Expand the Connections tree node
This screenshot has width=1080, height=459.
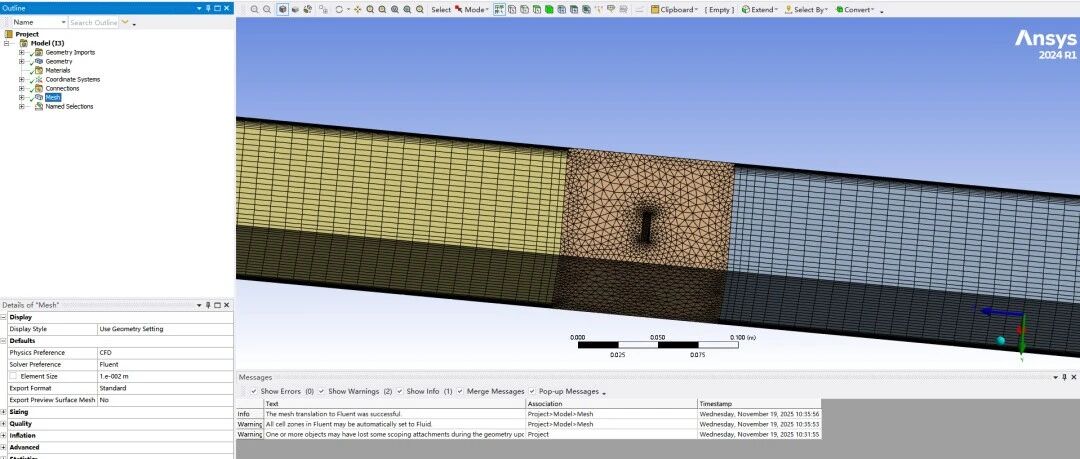(21, 88)
